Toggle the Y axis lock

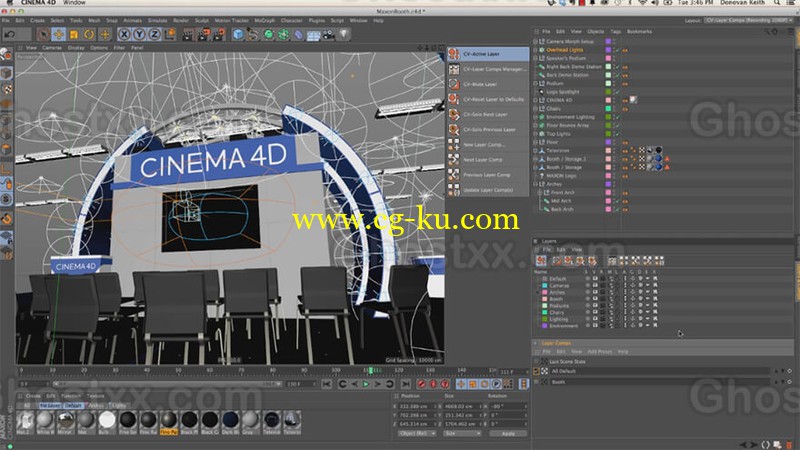tap(139, 34)
